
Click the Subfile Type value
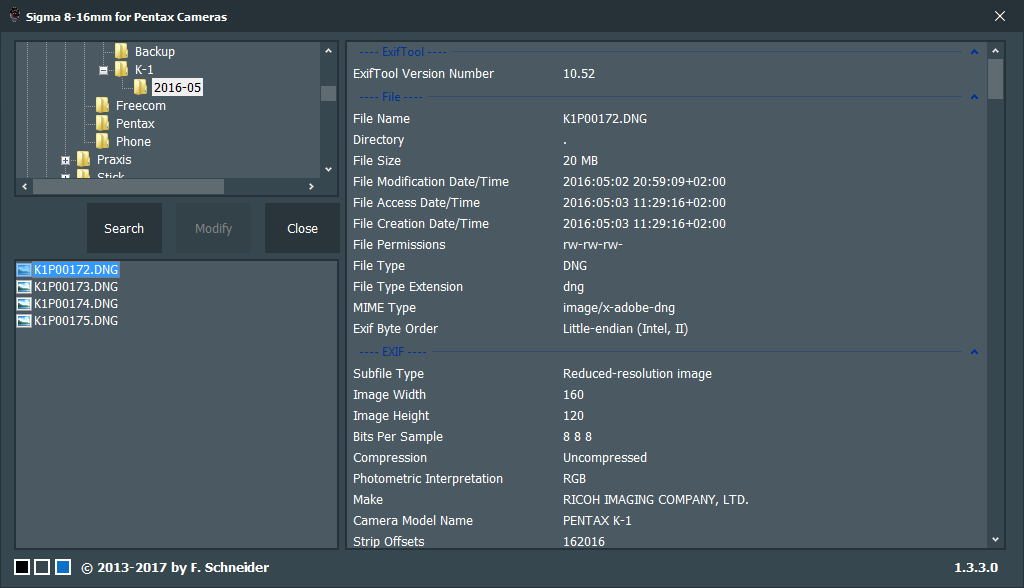click(x=637, y=374)
